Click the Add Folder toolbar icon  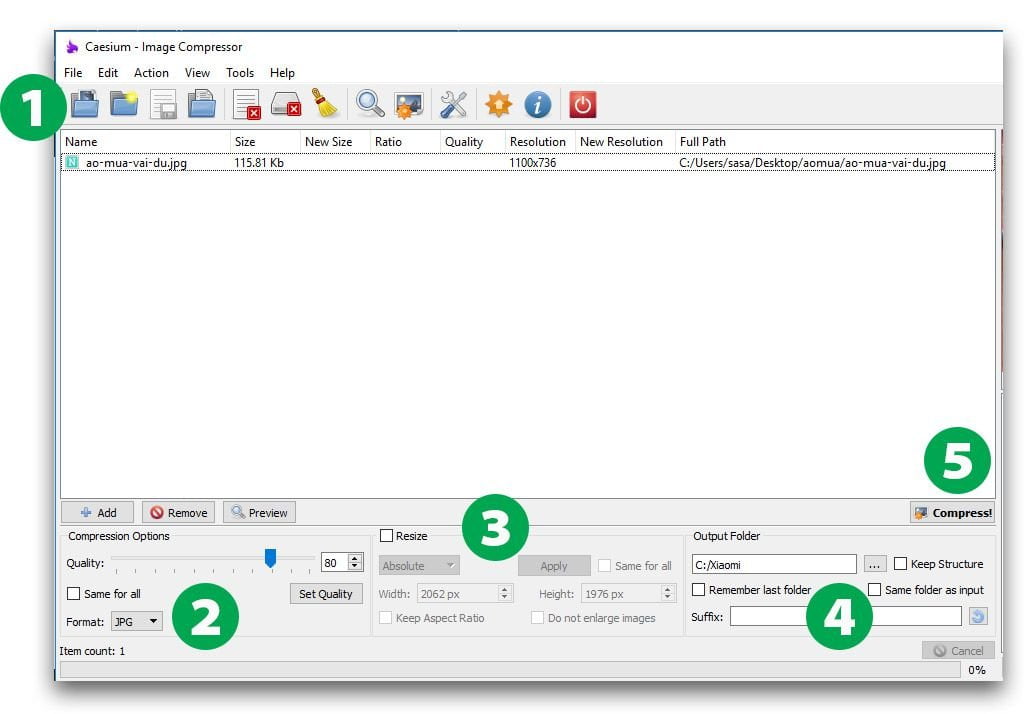pos(124,103)
